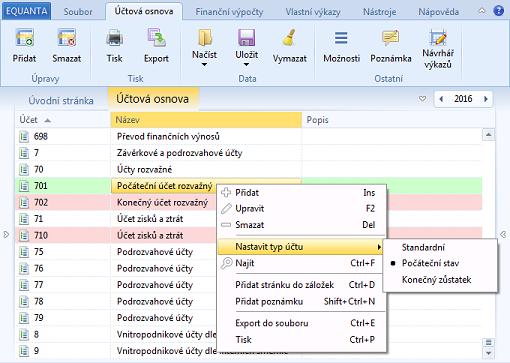The height and width of the screenshot is (363, 510).
Task: Choose Tisk in context menu
Action: tap(302, 340)
